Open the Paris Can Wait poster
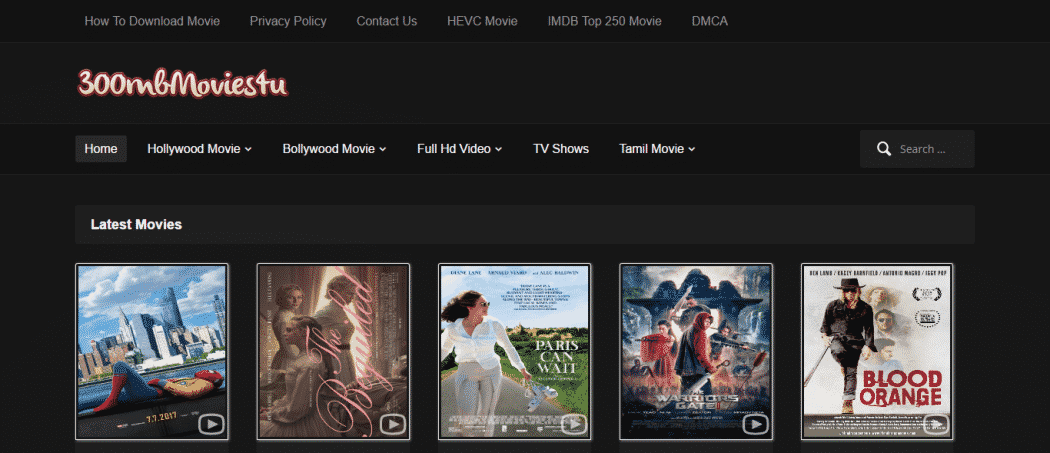 point(515,351)
